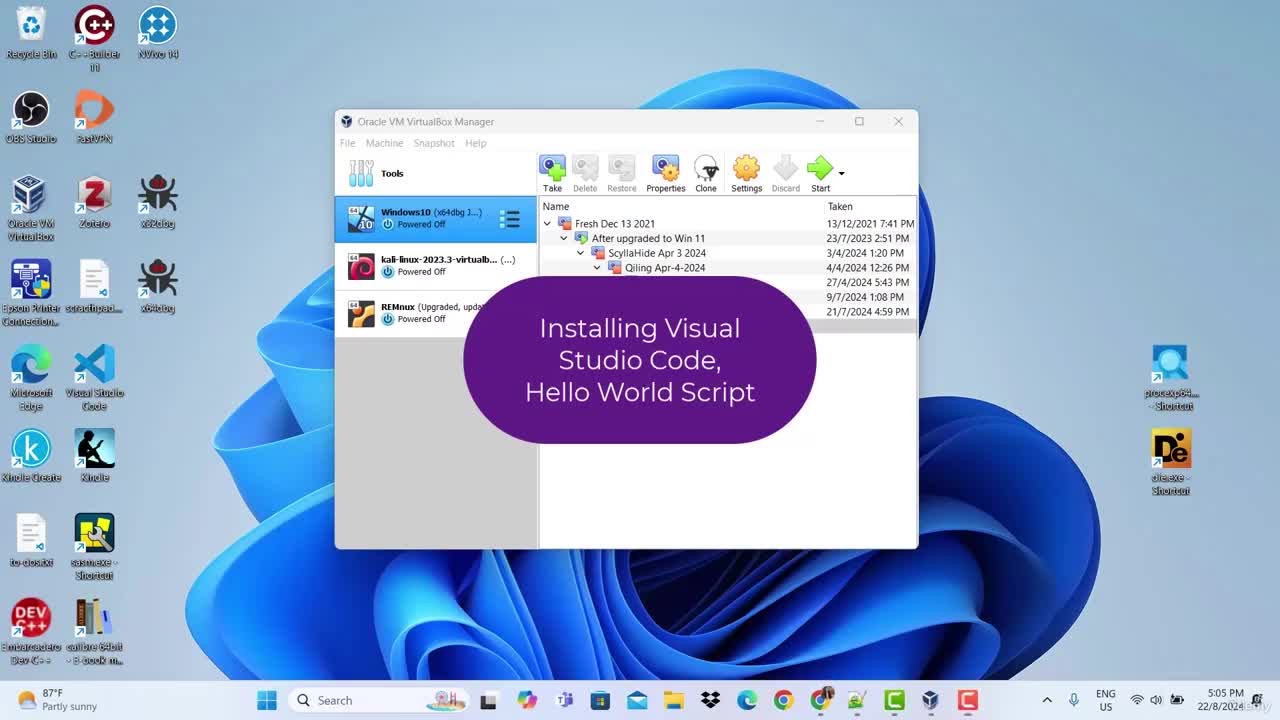Click the Windows Start button on taskbar
The height and width of the screenshot is (720, 1280).
267,700
